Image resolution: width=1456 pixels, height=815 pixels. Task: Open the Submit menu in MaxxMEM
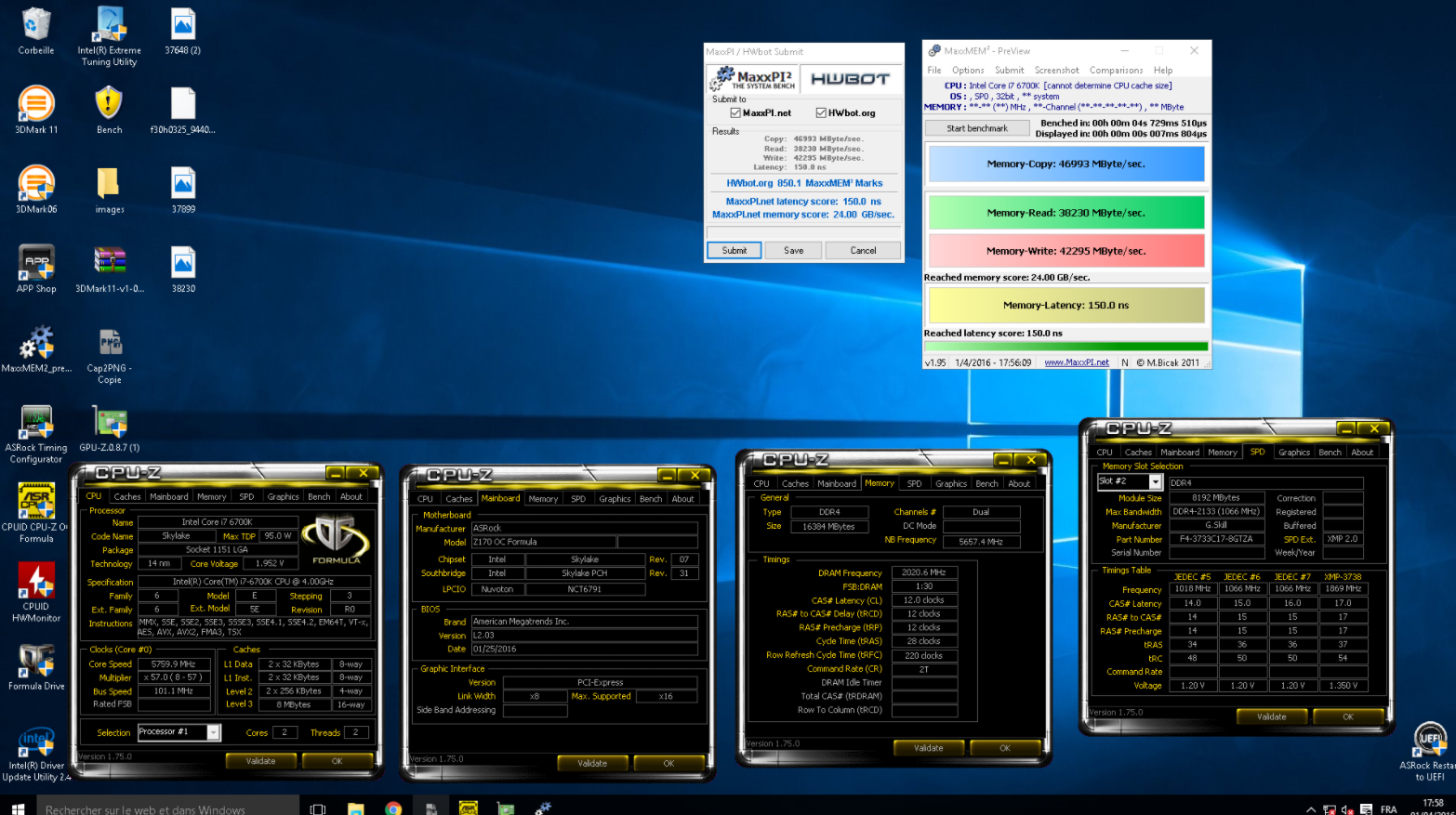1010,70
